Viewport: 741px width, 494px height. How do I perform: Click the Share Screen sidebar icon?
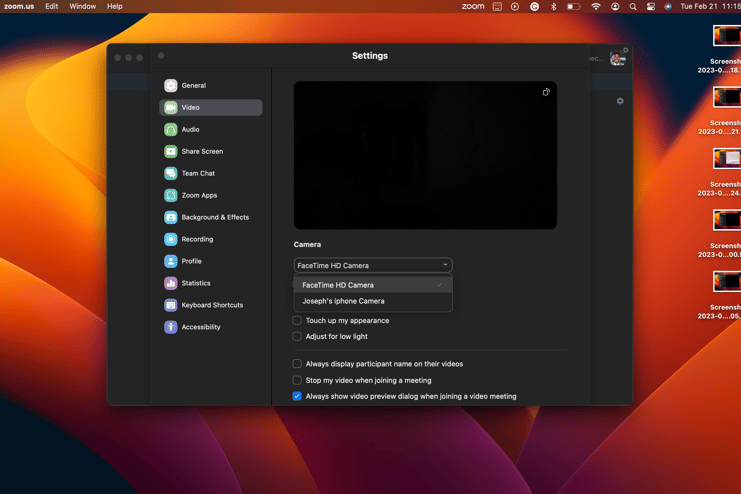pos(171,151)
